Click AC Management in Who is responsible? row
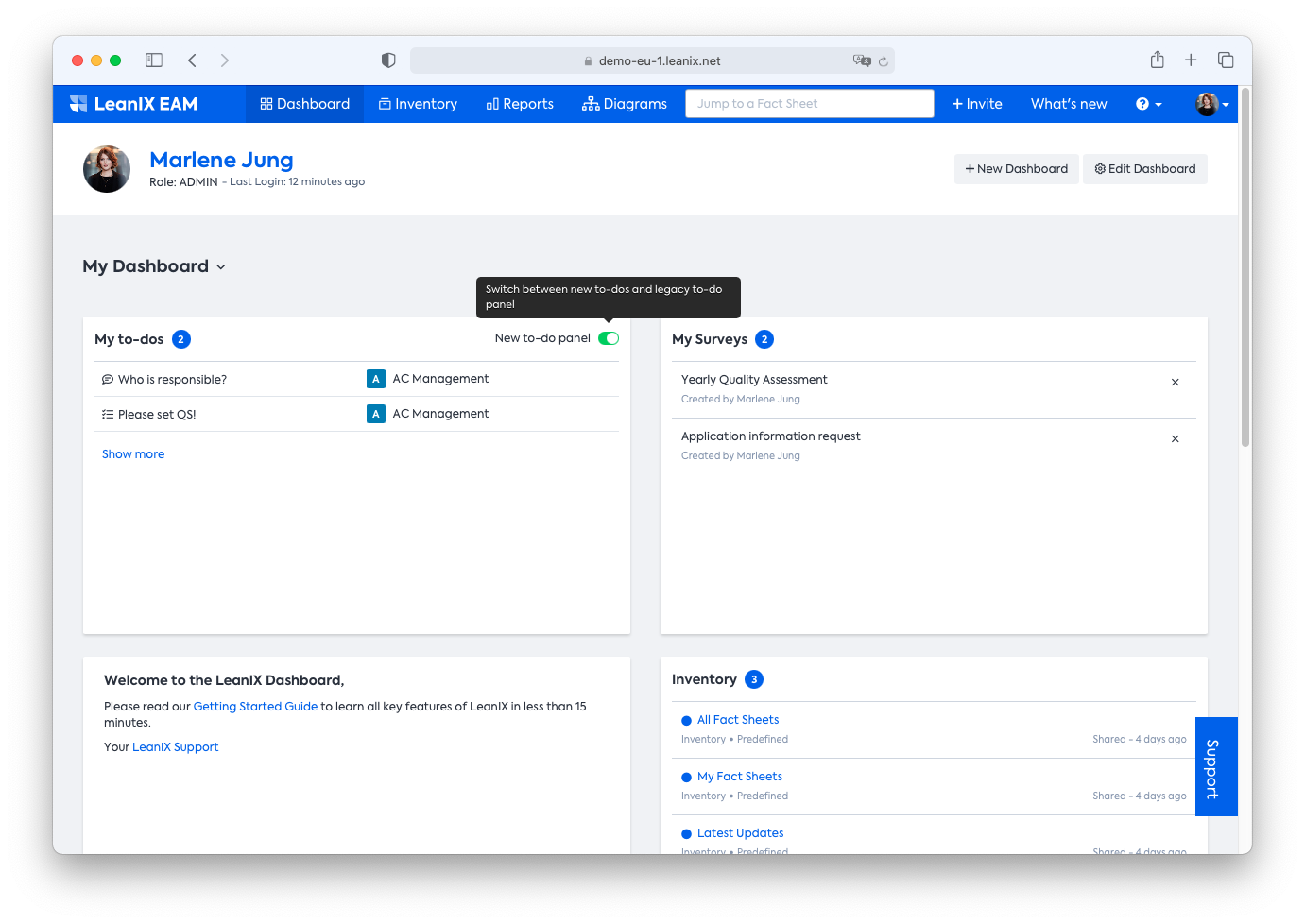The image size is (1305, 924). [440, 379]
